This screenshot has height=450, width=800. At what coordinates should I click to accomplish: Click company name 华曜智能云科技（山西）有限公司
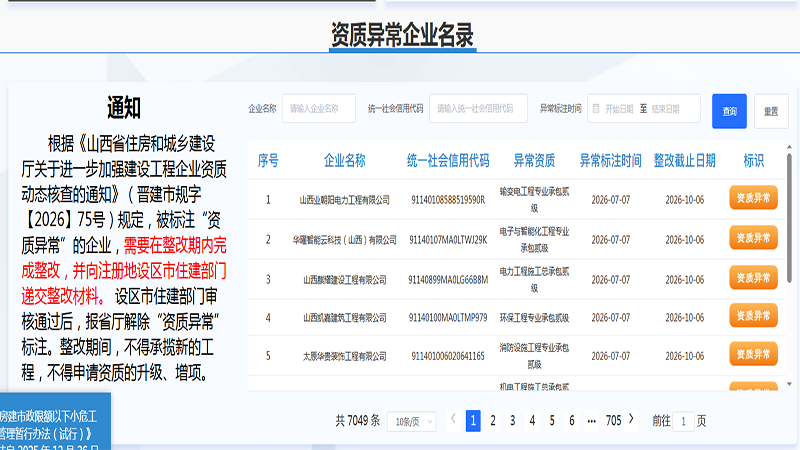344,240
